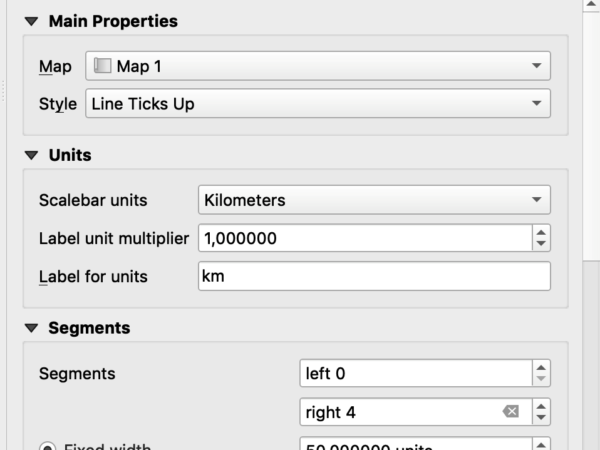Viewport: 600px width, 450px height.
Task: Click the left 0 segments field
Action: pyautogui.click(x=416, y=373)
